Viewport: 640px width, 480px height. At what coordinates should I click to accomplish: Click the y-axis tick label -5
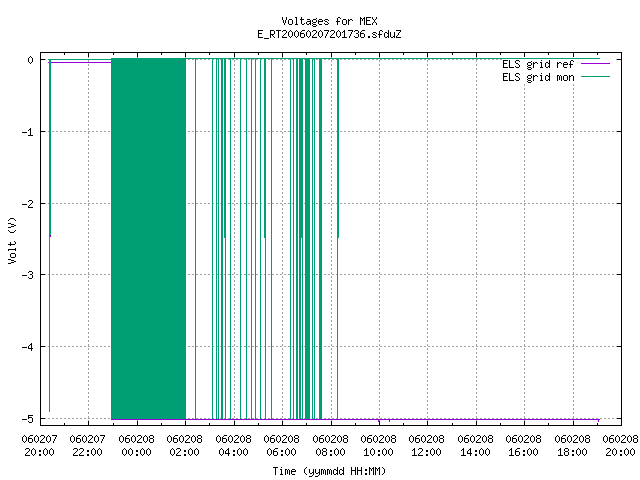pyautogui.click(x=28, y=419)
